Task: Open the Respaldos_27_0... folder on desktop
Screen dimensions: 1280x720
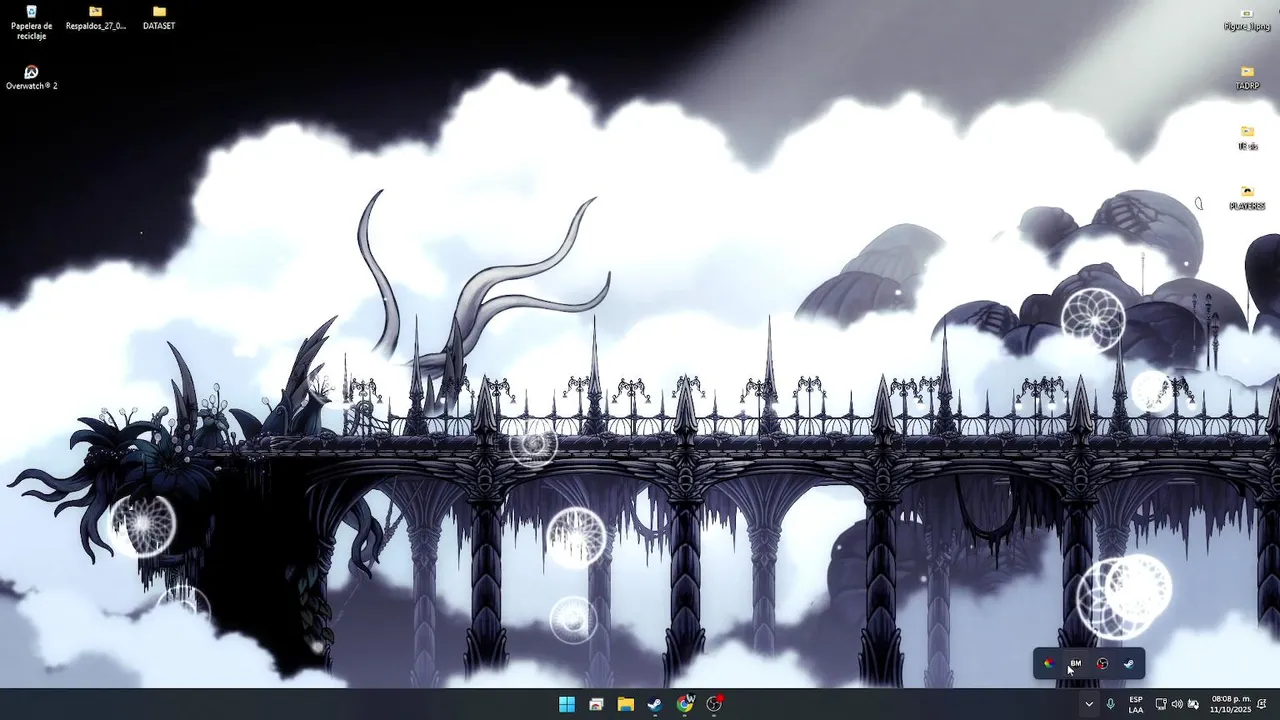Action: point(95,18)
